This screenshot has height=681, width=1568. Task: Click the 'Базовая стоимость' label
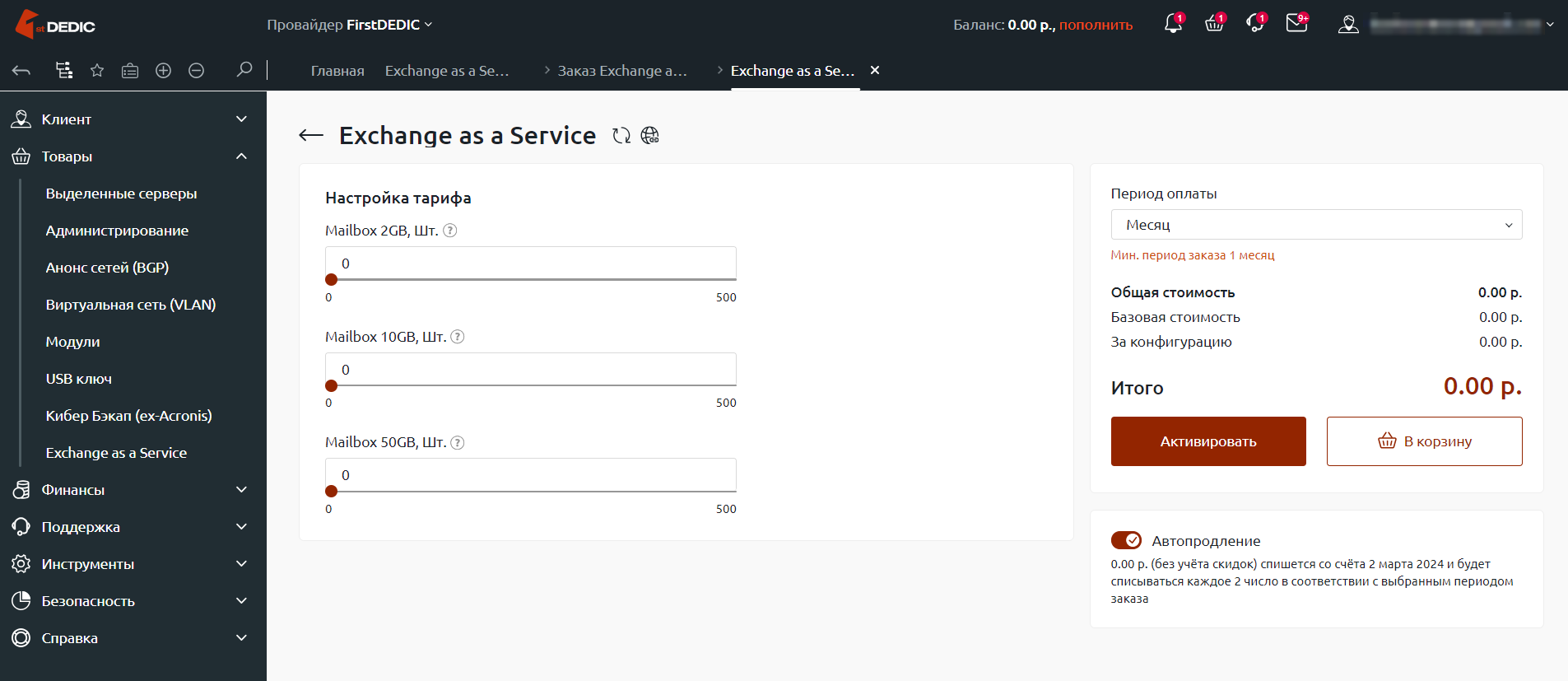tap(1175, 317)
